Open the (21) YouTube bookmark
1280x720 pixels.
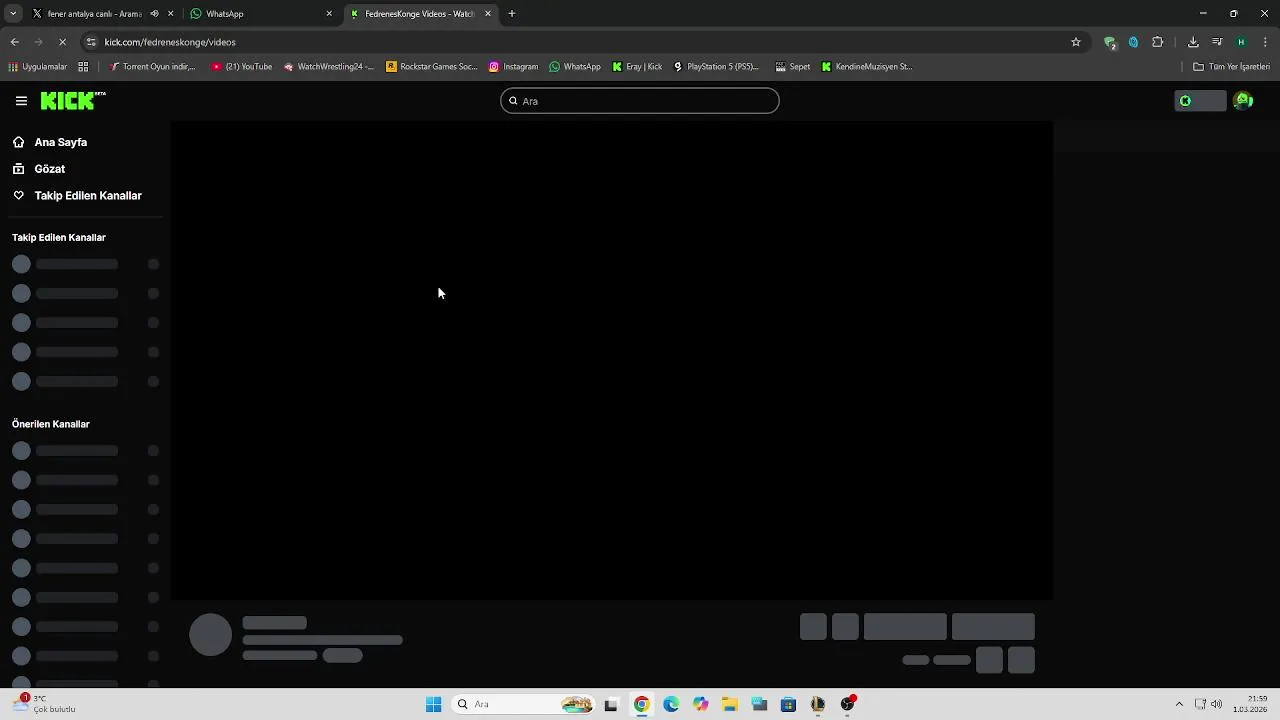242,67
